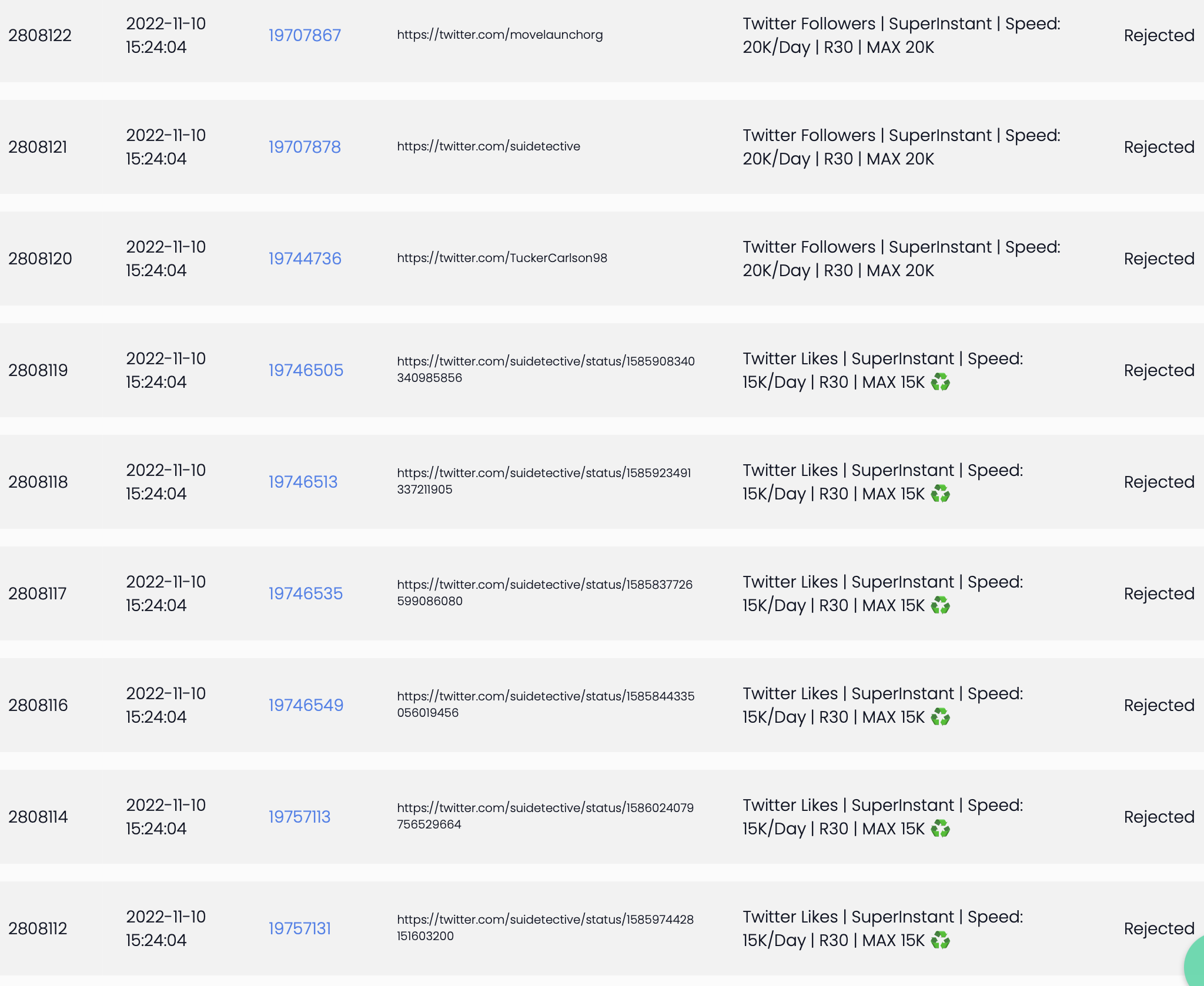Open order link 19757131
Viewport: 1204px width, 986px height.
pyautogui.click(x=299, y=928)
